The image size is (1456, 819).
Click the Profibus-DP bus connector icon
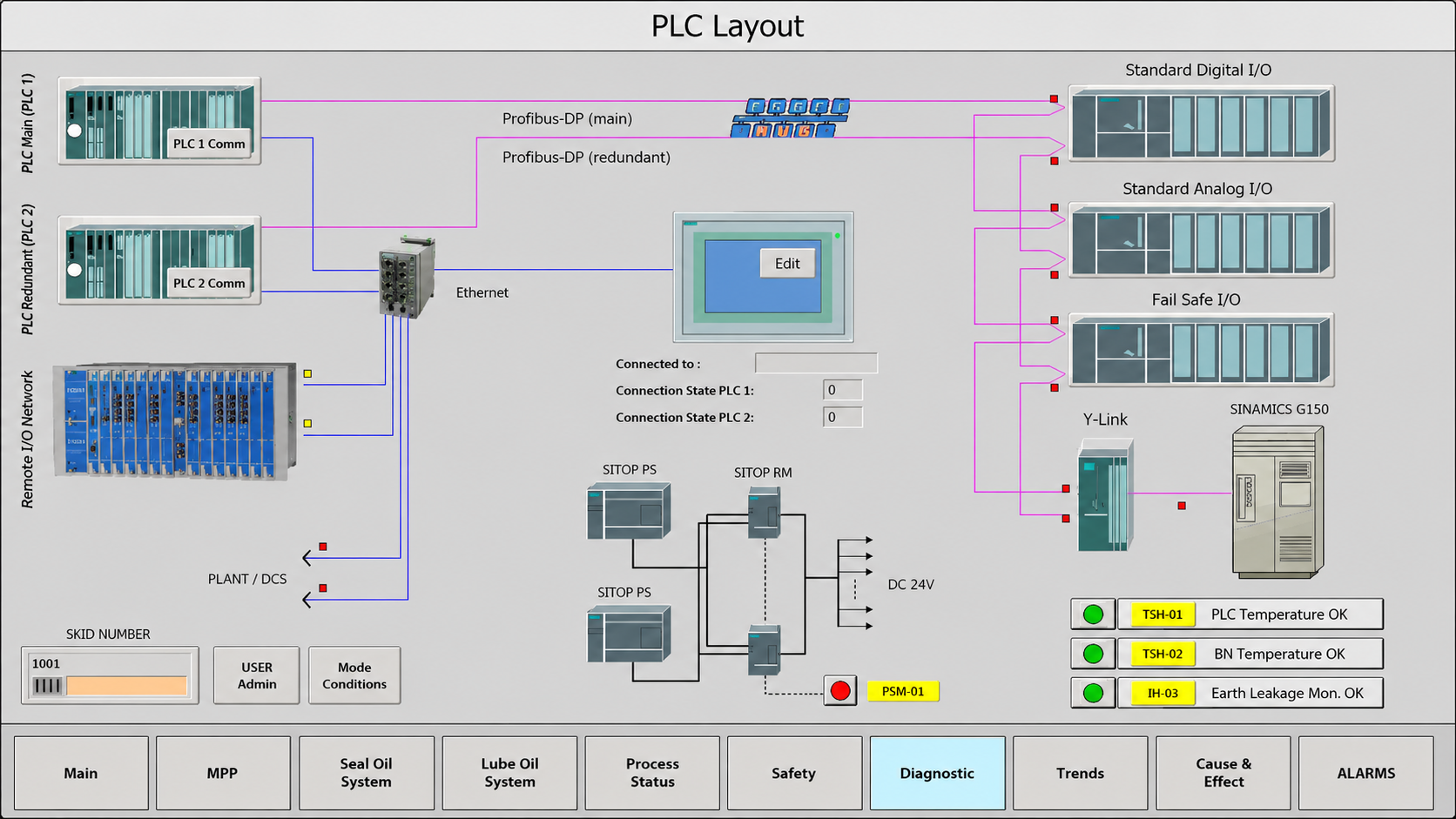(x=790, y=118)
